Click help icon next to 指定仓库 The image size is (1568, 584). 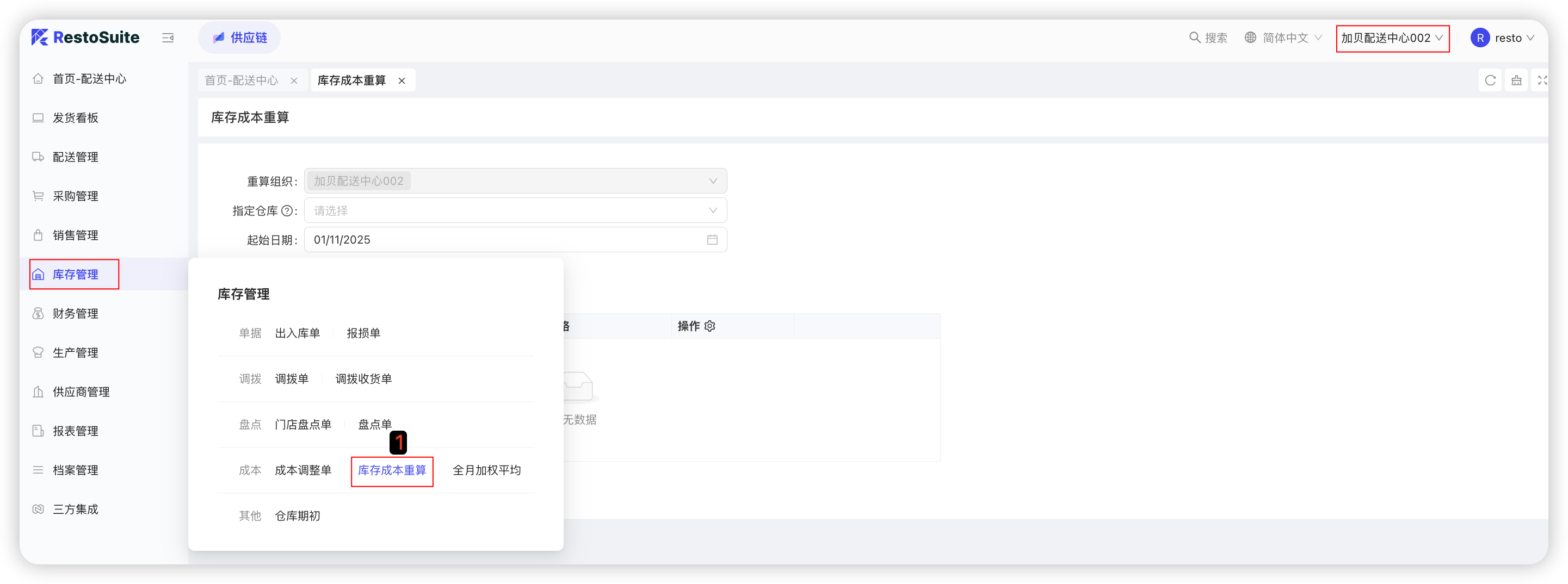pos(287,211)
